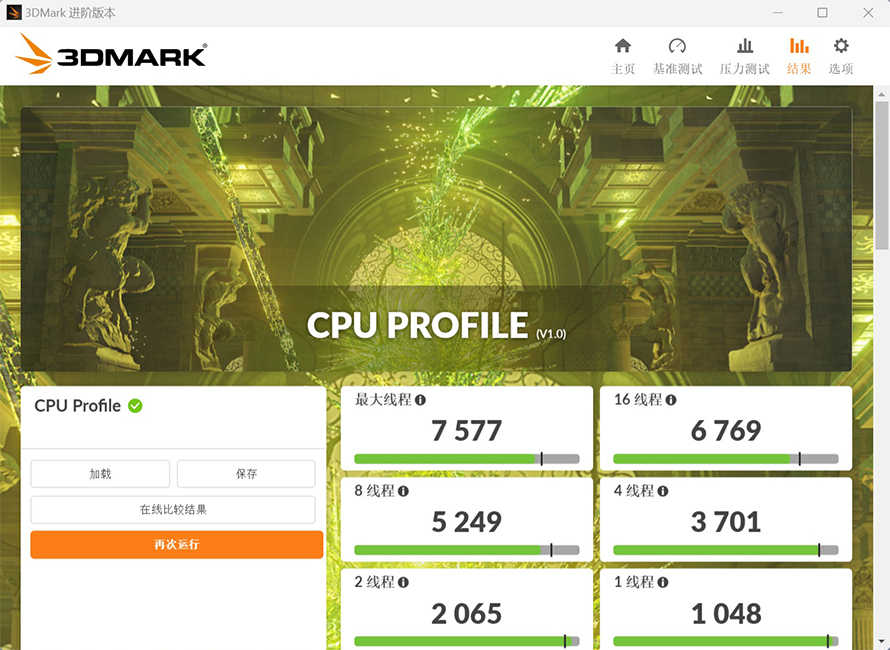
Task: Click the CPU PROFILE banner image
Action: coord(436,238)
